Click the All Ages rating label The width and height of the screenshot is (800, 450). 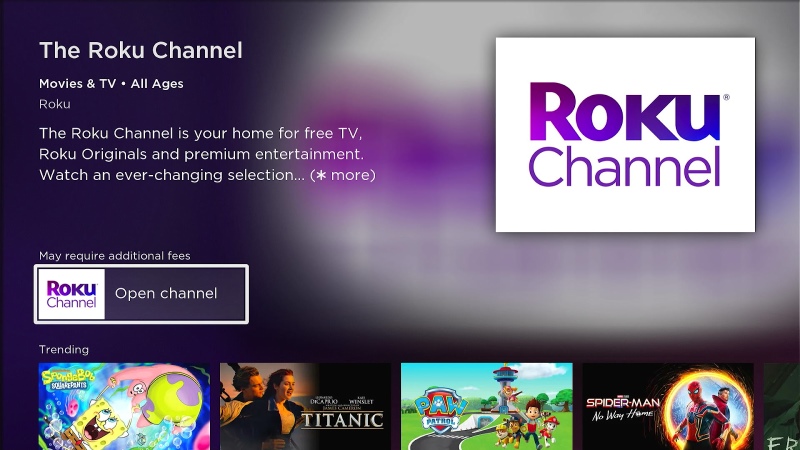157,84
